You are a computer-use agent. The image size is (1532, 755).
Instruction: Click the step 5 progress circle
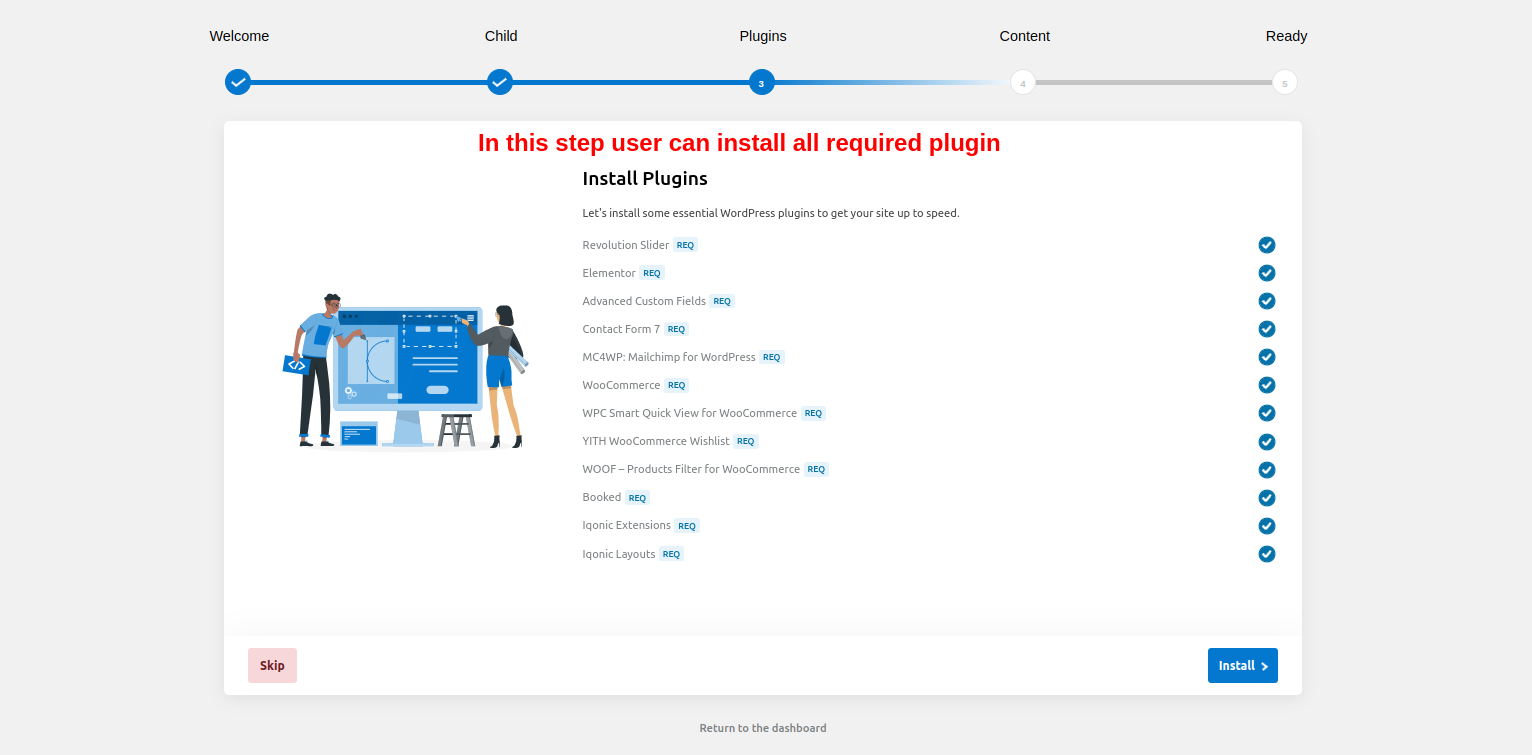coord(1285,82)
